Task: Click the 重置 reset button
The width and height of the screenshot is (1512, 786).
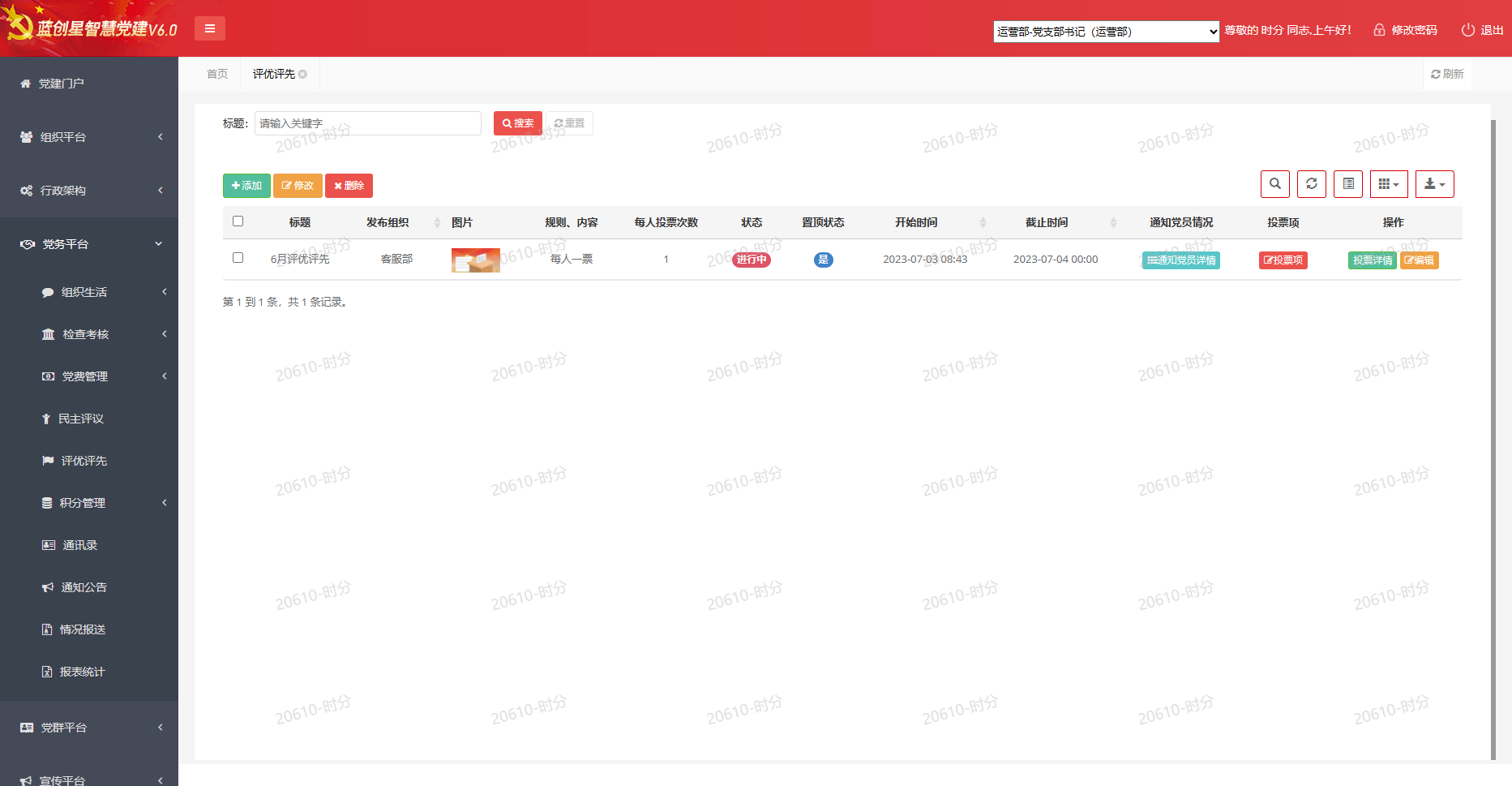Action: (x=569, y=123)
